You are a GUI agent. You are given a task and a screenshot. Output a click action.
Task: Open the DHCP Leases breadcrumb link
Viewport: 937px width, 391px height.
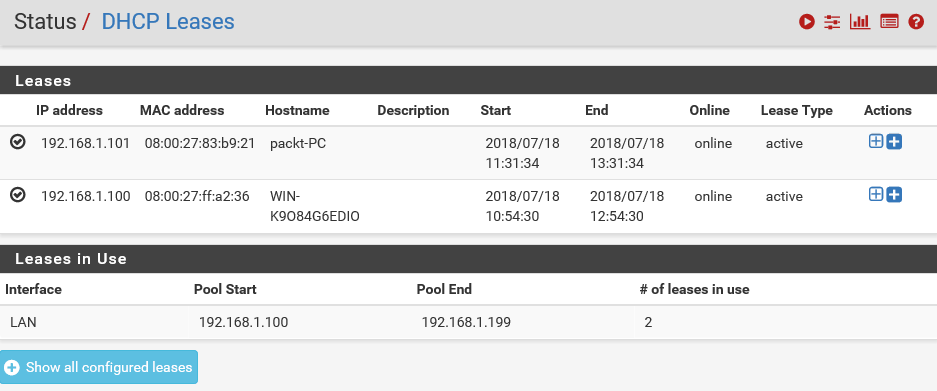click(x=168, y=22)
